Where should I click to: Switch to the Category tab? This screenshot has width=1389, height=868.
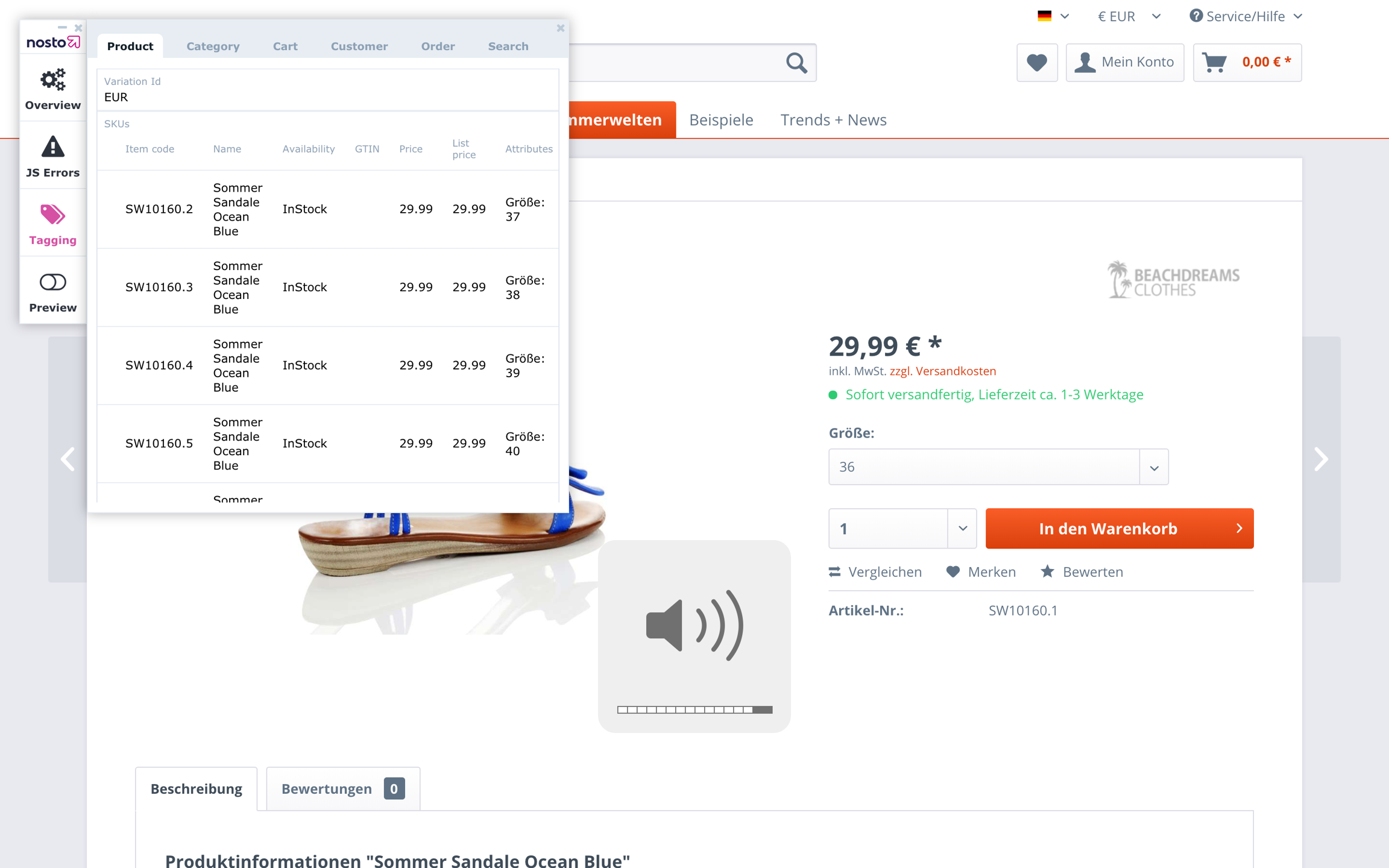point(213,46)
